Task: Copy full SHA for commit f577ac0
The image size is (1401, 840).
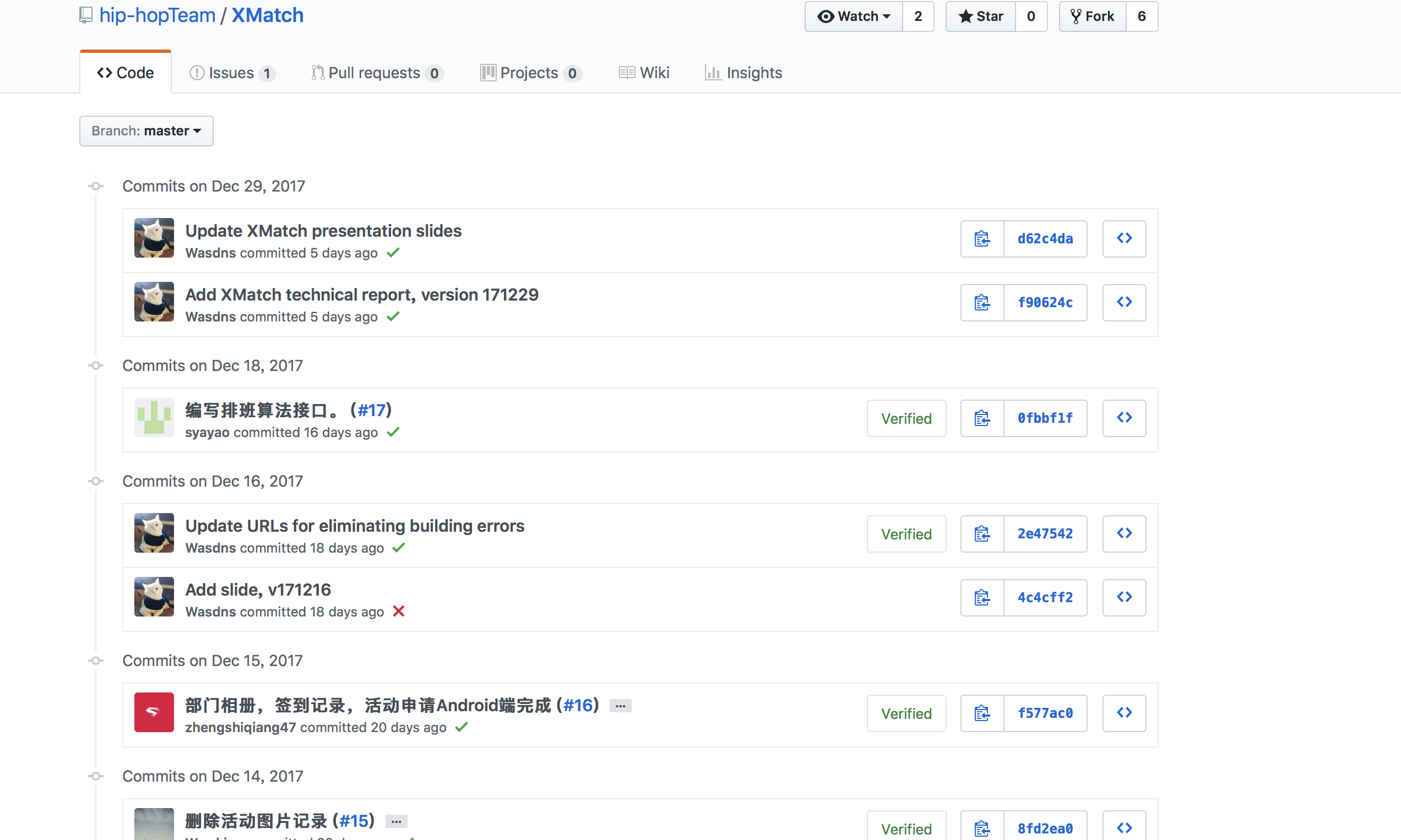Action: (982, 713)
